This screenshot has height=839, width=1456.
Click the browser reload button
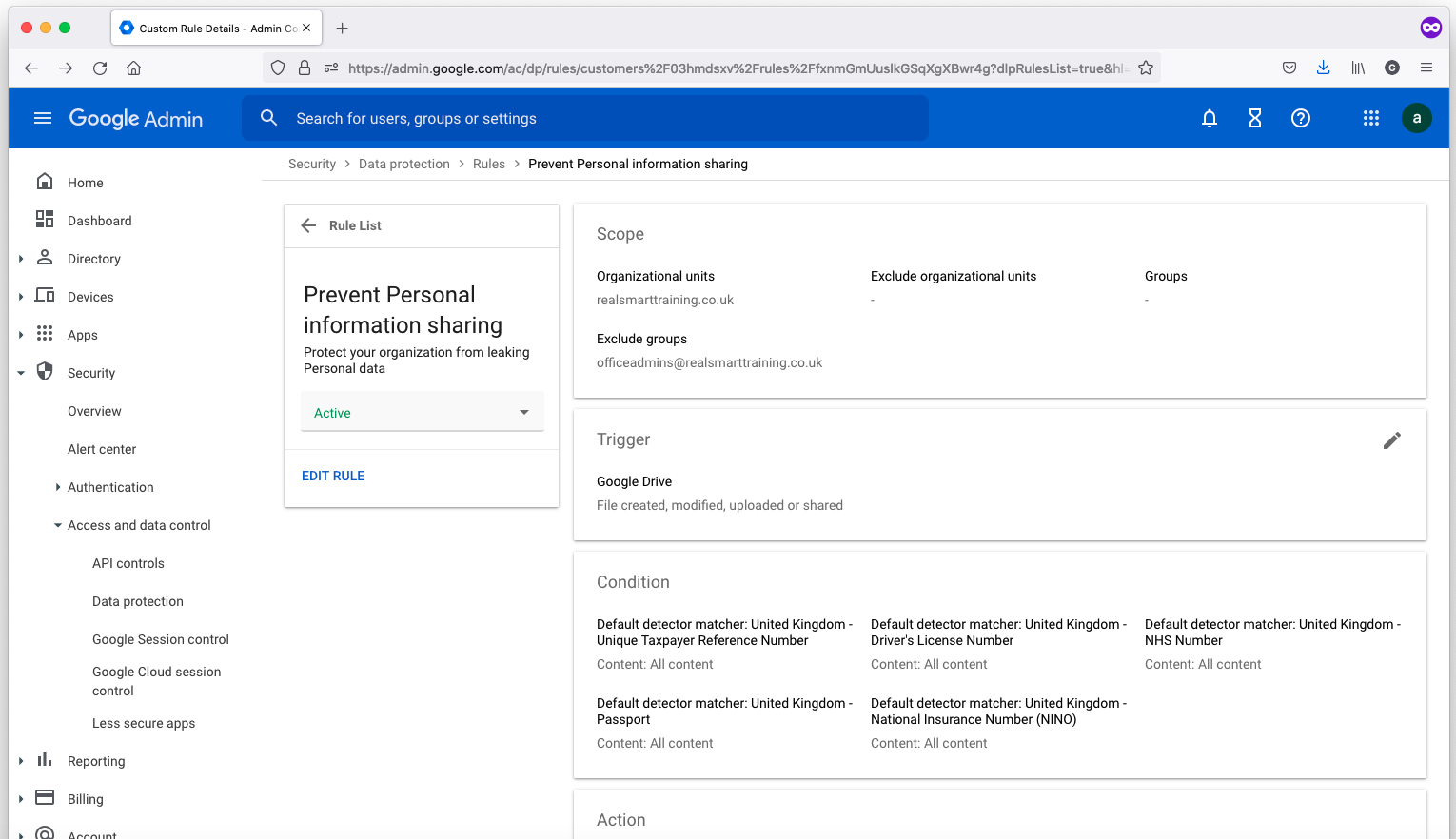coord(100,68)
